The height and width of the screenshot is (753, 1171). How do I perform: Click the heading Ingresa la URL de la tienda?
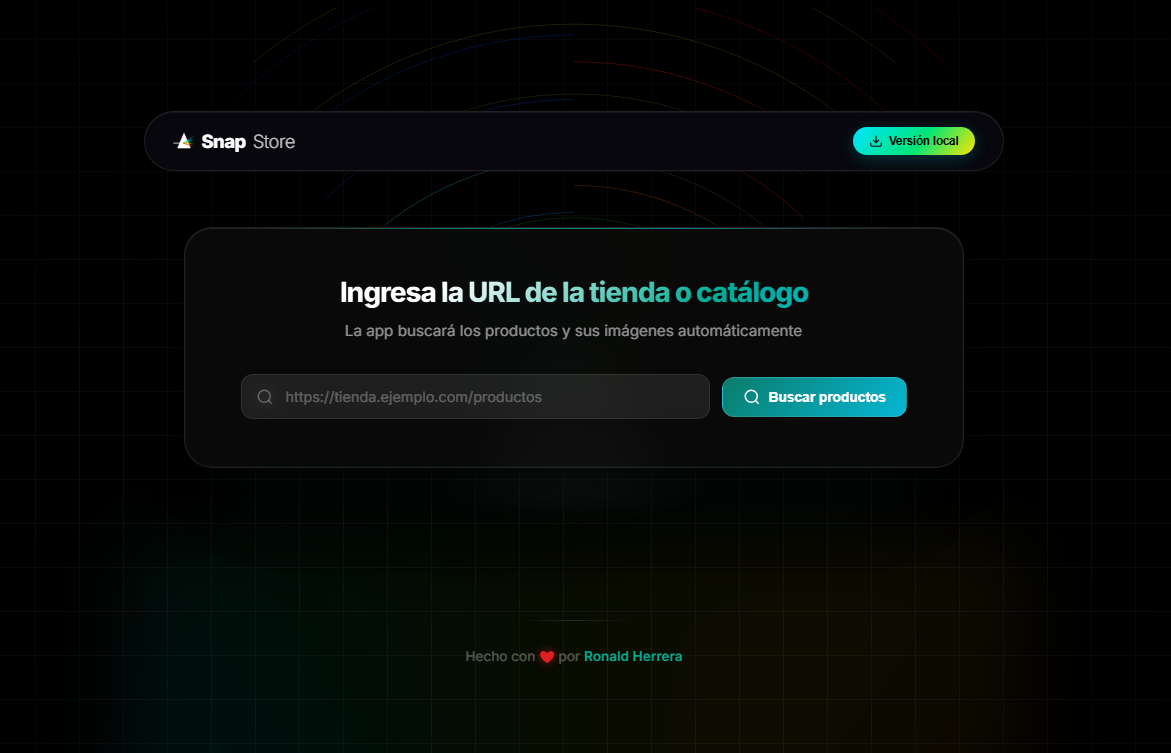point(574,292)
